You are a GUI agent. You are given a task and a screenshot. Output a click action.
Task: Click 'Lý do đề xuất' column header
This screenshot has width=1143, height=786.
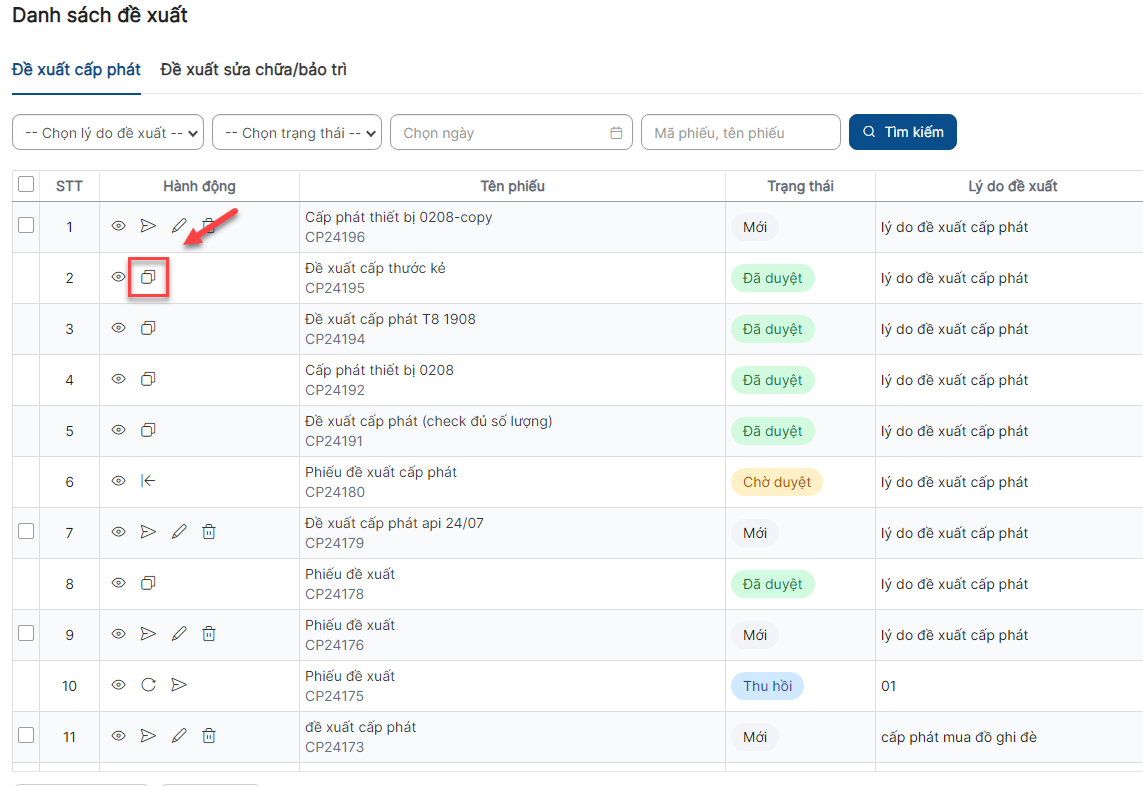1013,186
